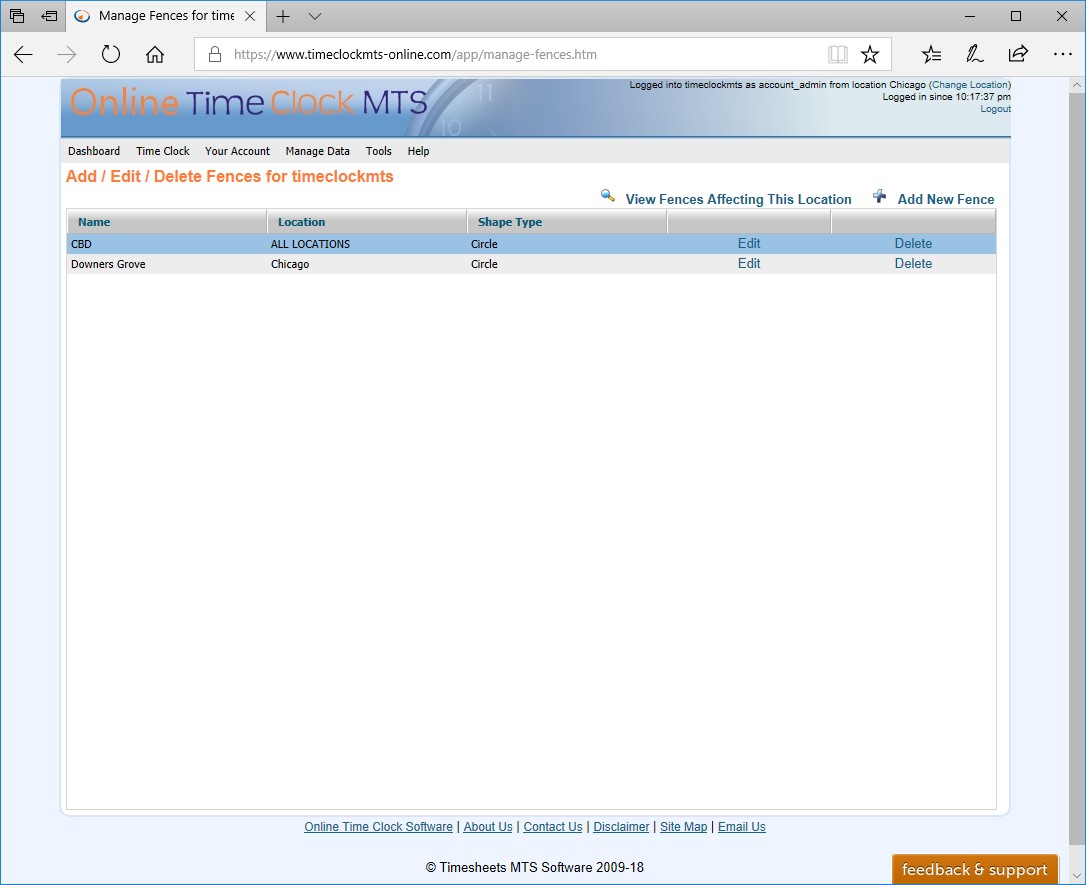Open the Contact Us footer link
Image resolution: width=1086 pixels, height=885 pixels.
553,826
